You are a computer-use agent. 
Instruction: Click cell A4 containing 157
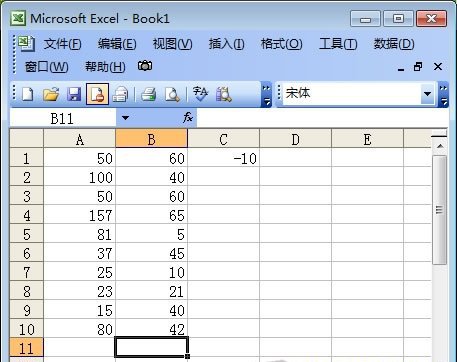pyautogui.click(x=79, y=215)
